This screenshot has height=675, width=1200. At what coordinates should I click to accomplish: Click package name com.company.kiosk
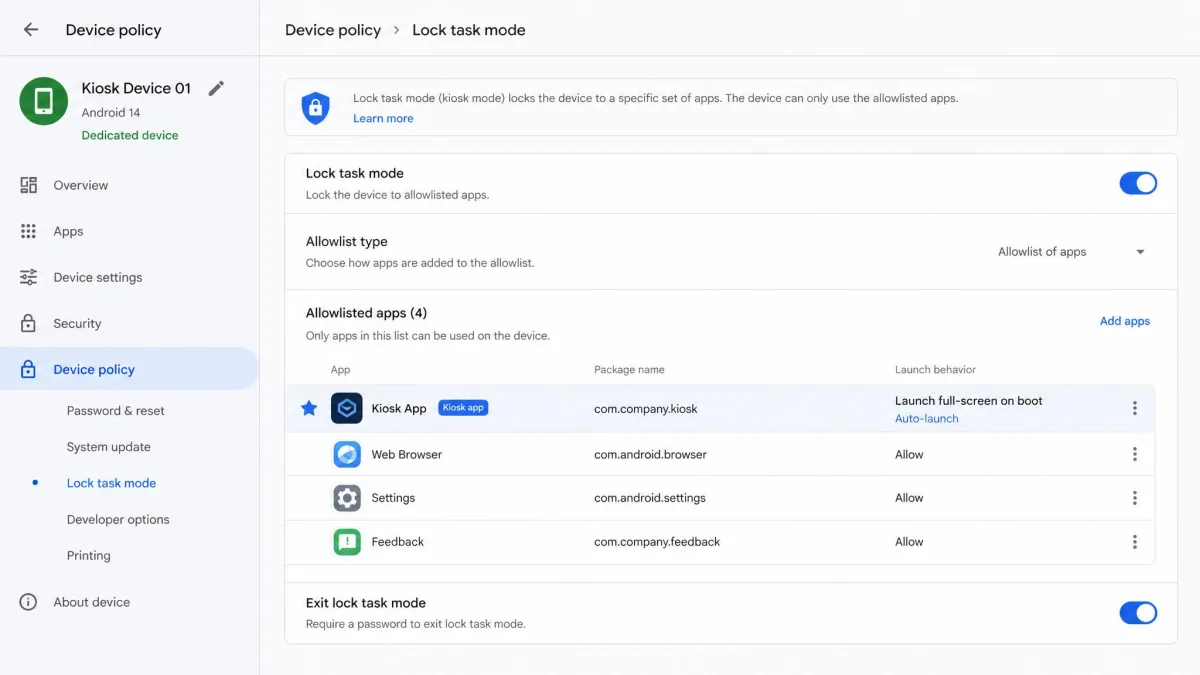click(x=646, y=408)
